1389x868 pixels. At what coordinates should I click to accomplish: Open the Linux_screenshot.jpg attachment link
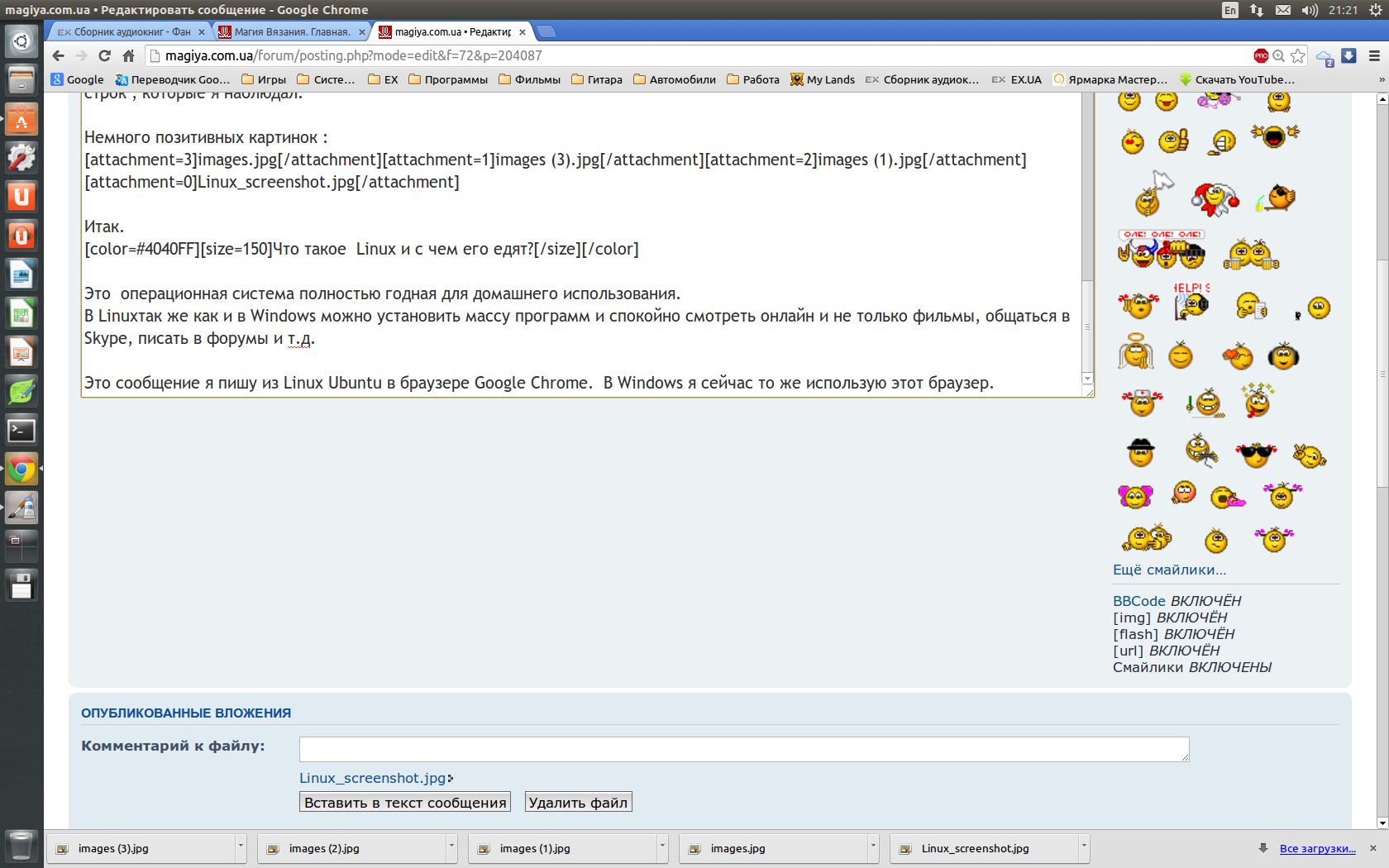(373, 778)
